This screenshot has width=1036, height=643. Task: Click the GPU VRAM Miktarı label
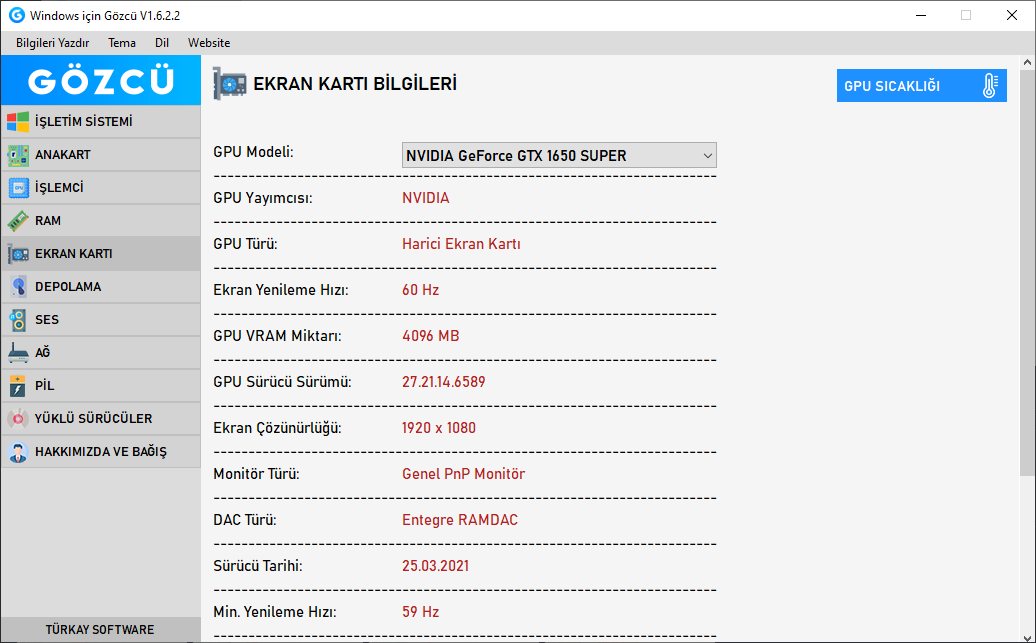click(x=277, y=336)
